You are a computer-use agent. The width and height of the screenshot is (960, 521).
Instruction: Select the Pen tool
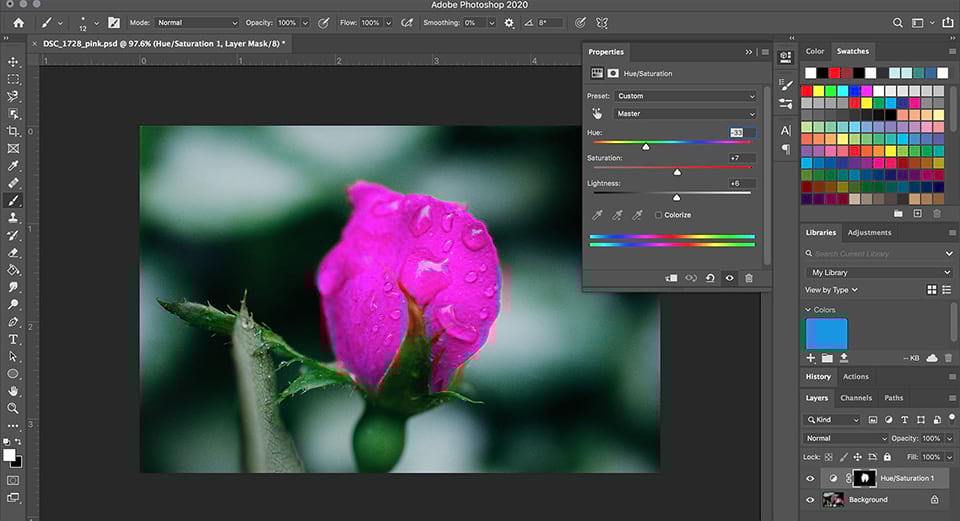click(13, 321)
